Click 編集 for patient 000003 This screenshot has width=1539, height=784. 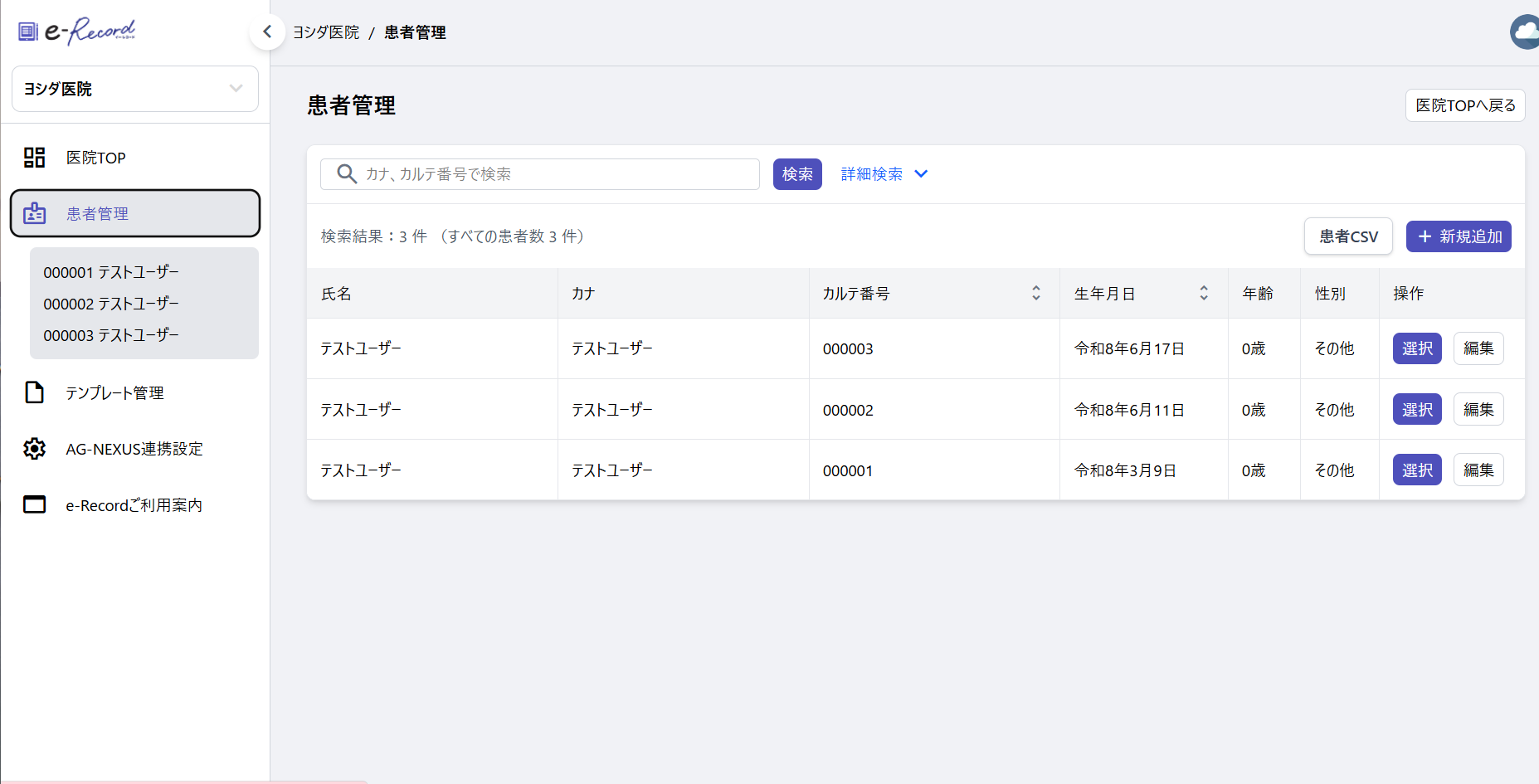pos(1478,348)
